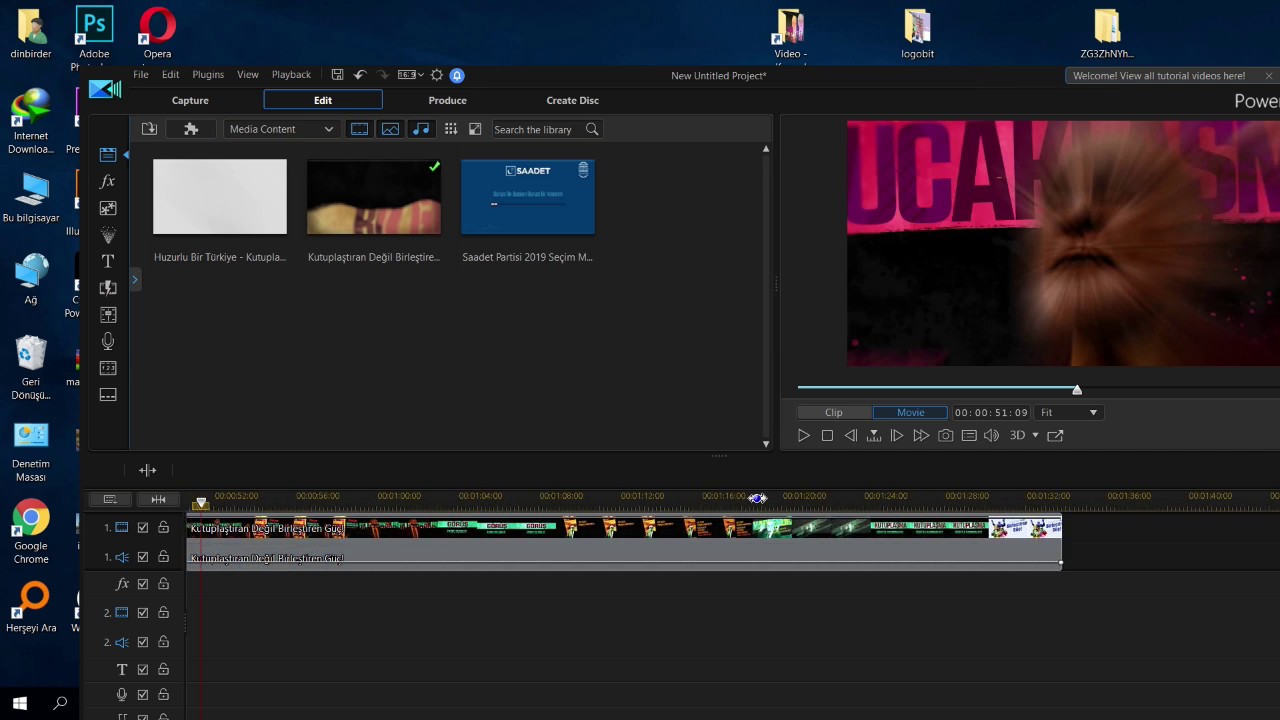The width and height of the screenshot is (1280, 720).
Task: Uncheck audio track 2 enable checkbox
Action: (x=143, y=642)
